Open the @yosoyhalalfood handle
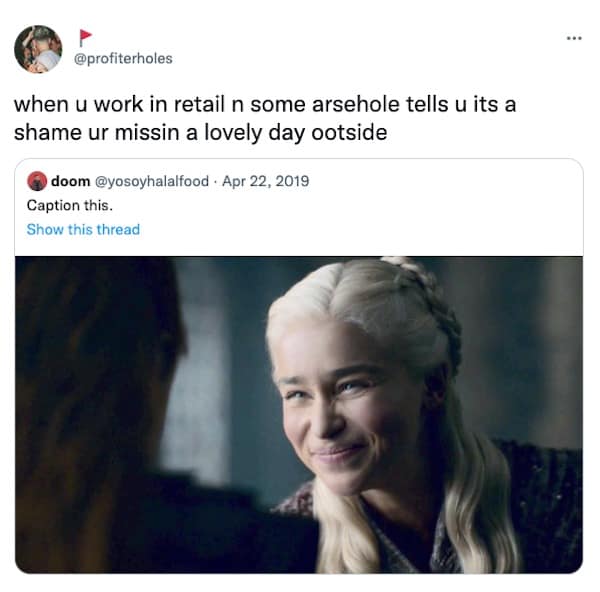The height and width of the screenshot is (592, 600). coord(152,181)
